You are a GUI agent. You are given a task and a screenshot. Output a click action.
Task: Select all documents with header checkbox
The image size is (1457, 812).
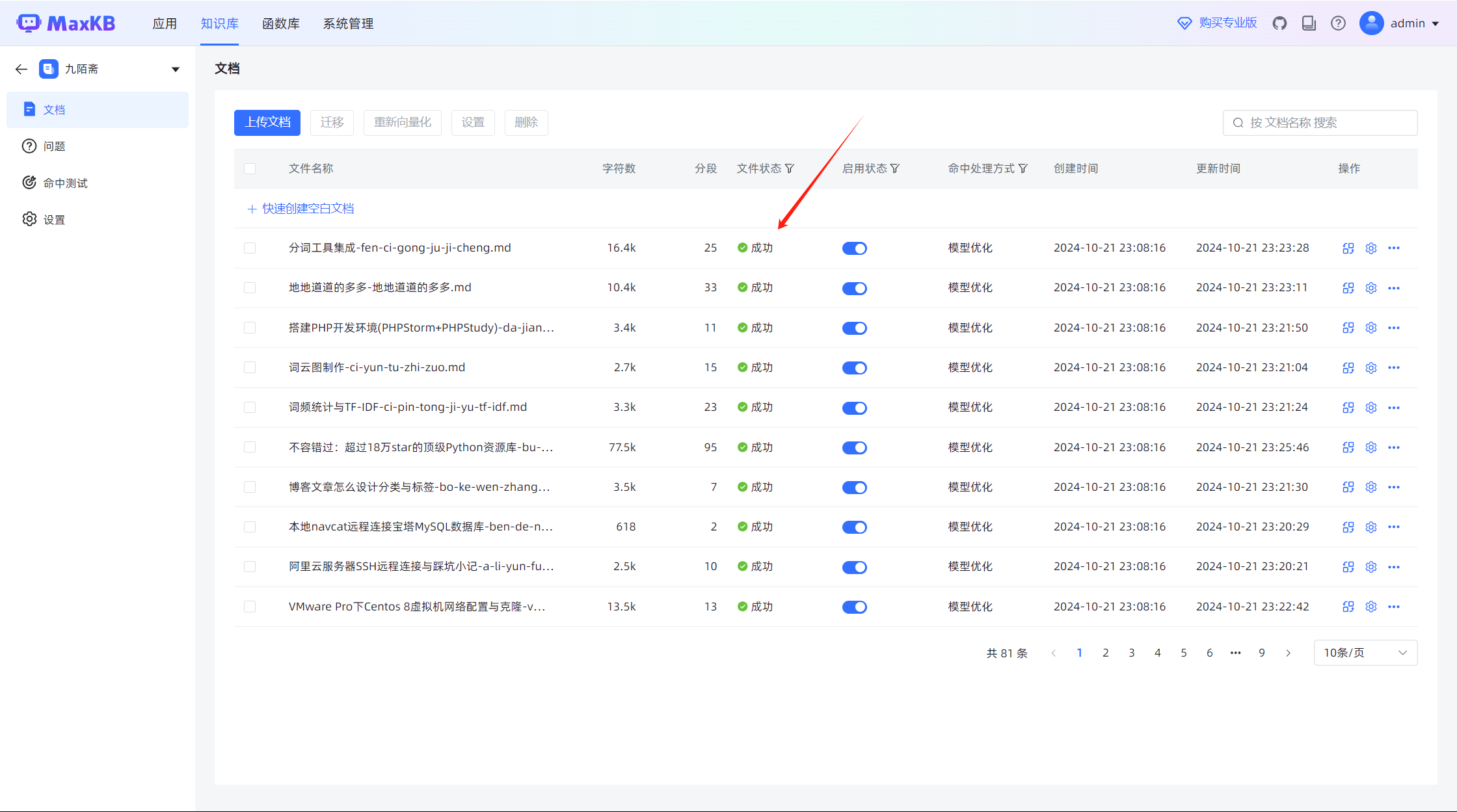pos(250,169)
